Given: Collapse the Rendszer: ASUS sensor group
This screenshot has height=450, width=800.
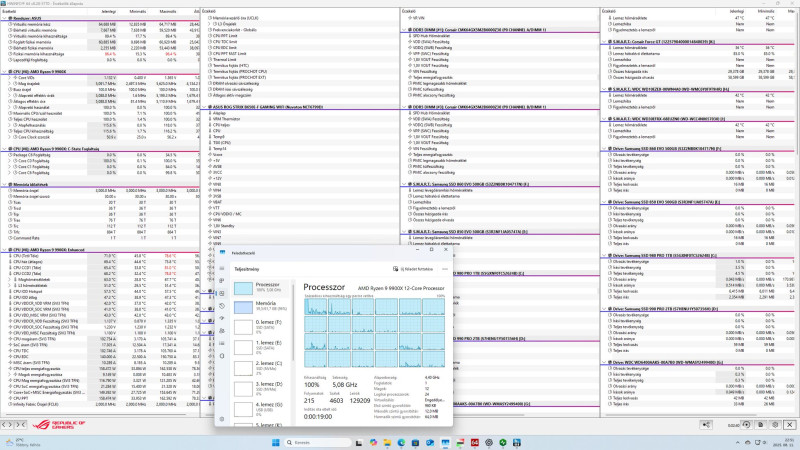Looking at the screenshot, I should coord(4,18).
